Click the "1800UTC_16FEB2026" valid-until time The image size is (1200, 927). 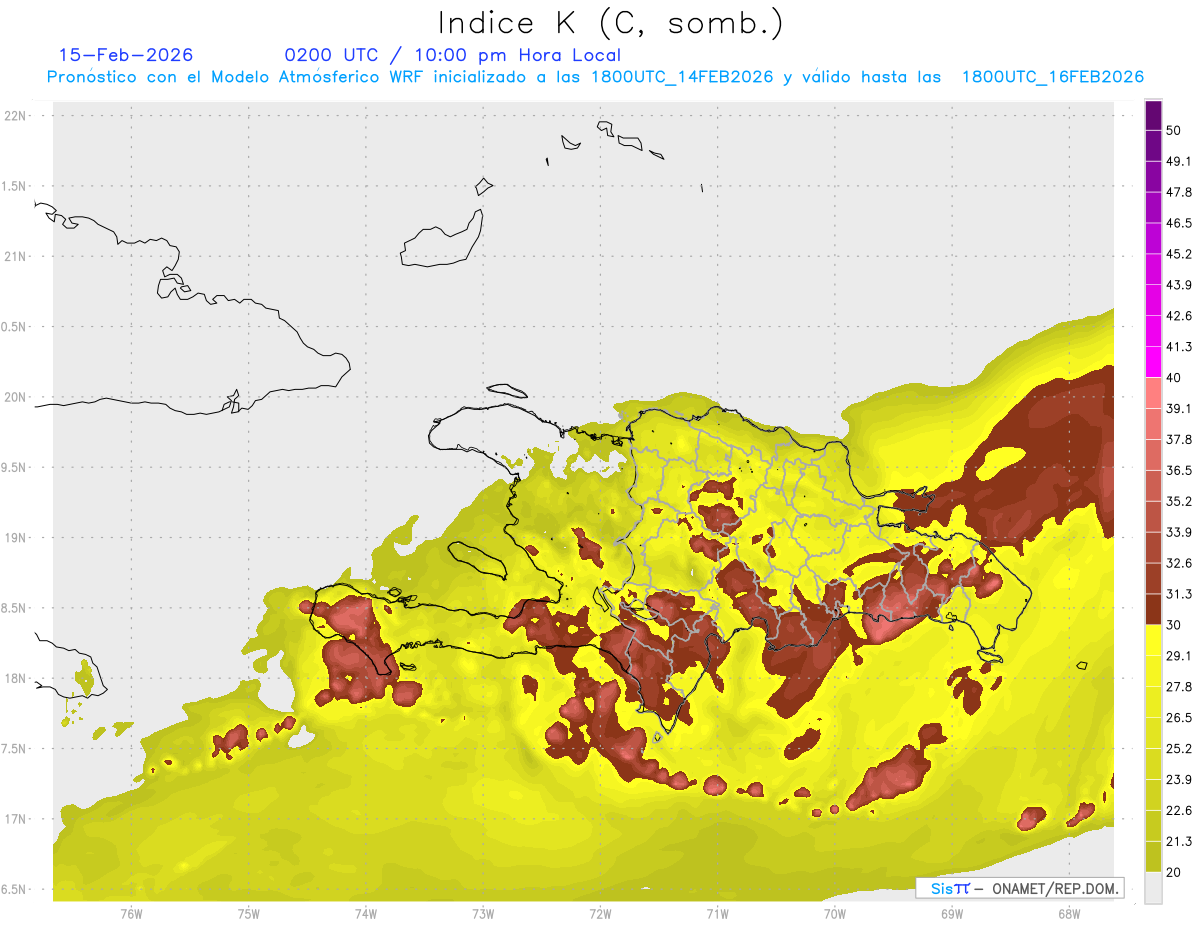[1053, 77]
